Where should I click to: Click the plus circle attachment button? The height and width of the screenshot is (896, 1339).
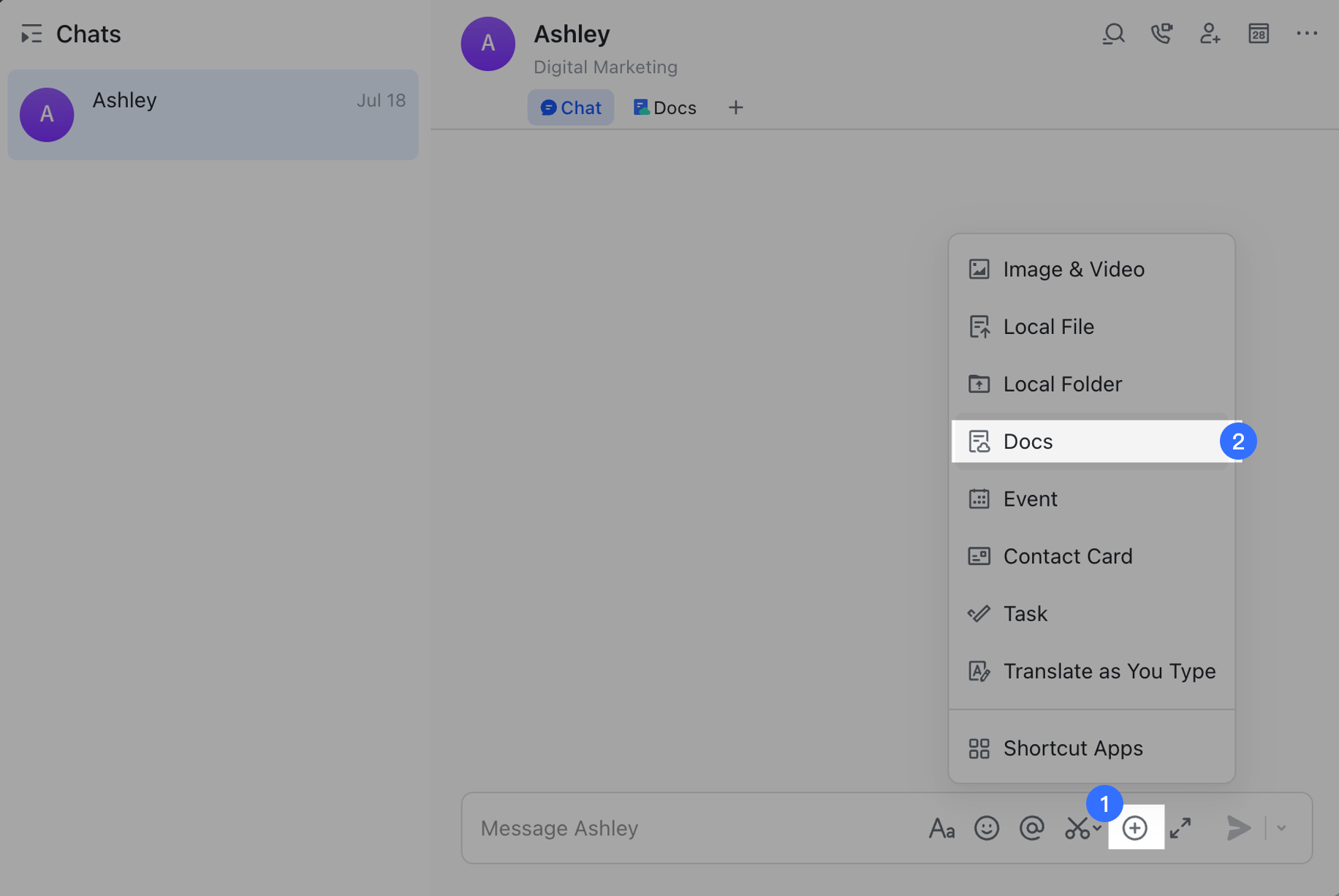(x=1134, y=828)
